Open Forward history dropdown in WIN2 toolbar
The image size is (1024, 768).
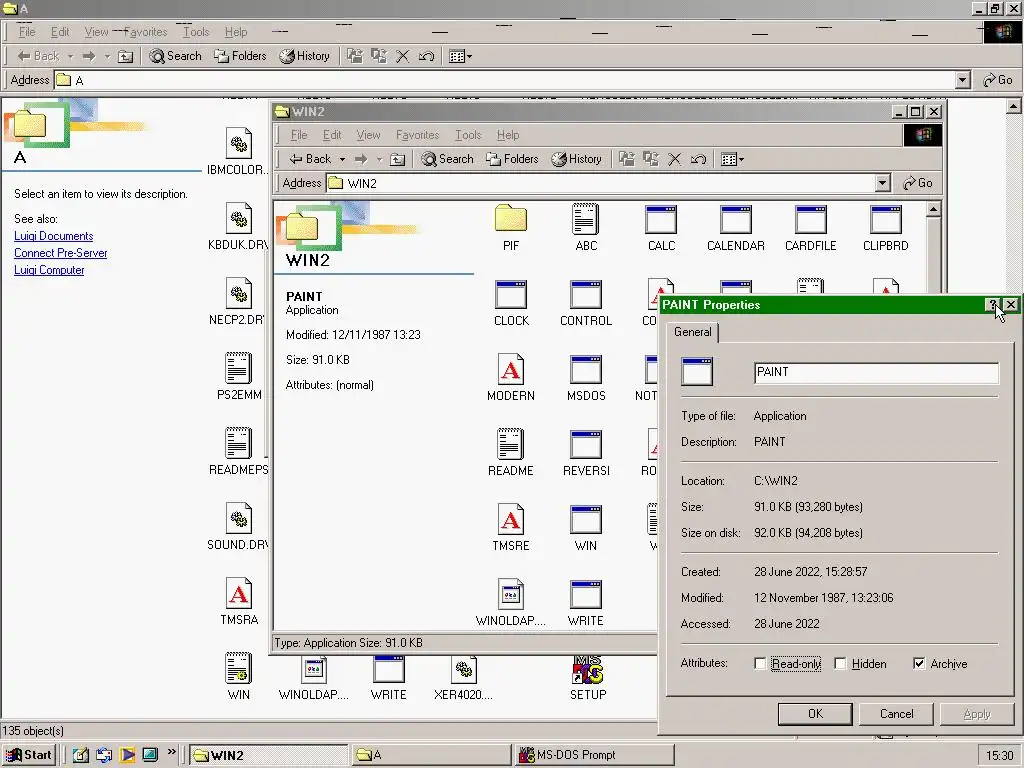tap(379, 159)
